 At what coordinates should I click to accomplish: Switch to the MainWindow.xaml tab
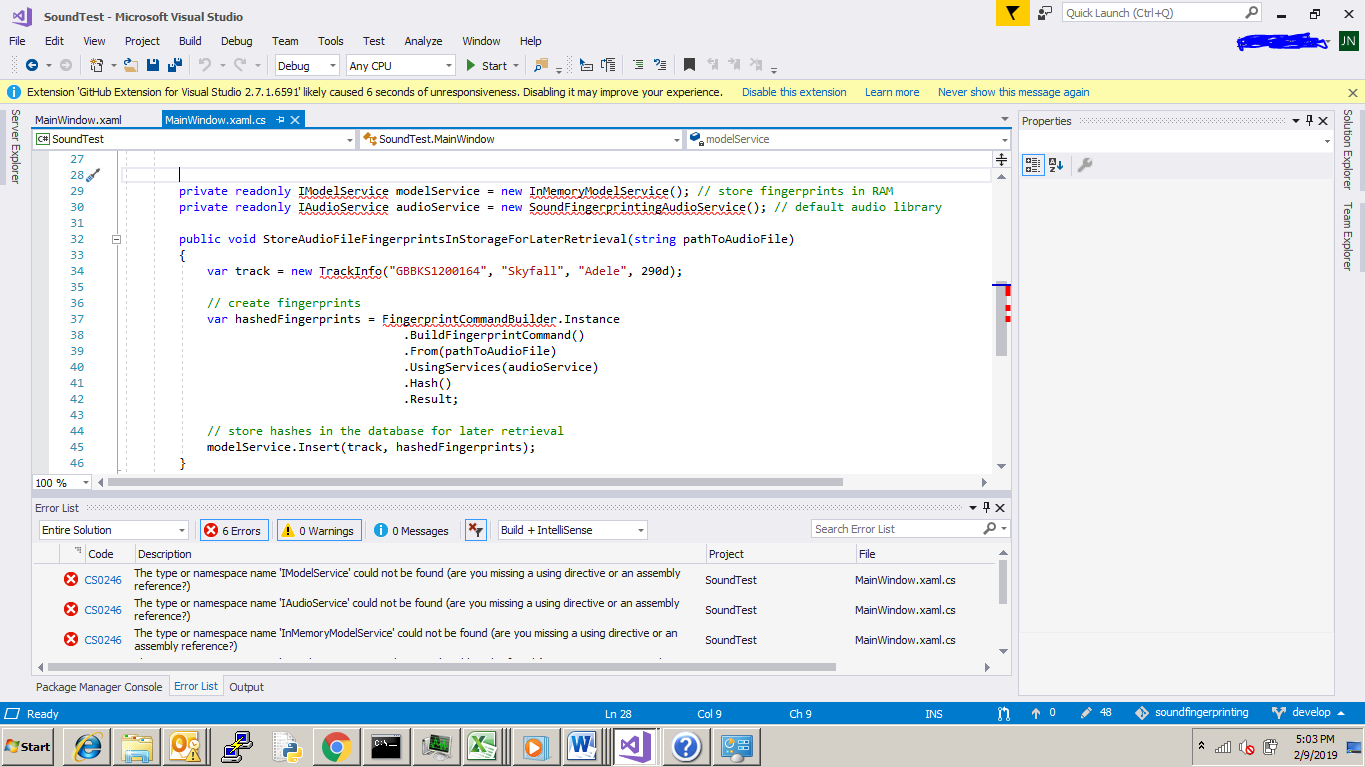(78, 118)
